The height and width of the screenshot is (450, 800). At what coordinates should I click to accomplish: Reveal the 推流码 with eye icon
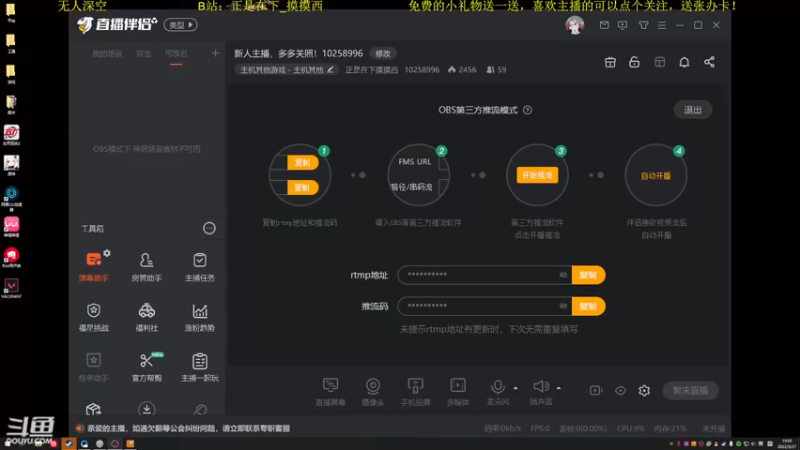coord(563,306)
